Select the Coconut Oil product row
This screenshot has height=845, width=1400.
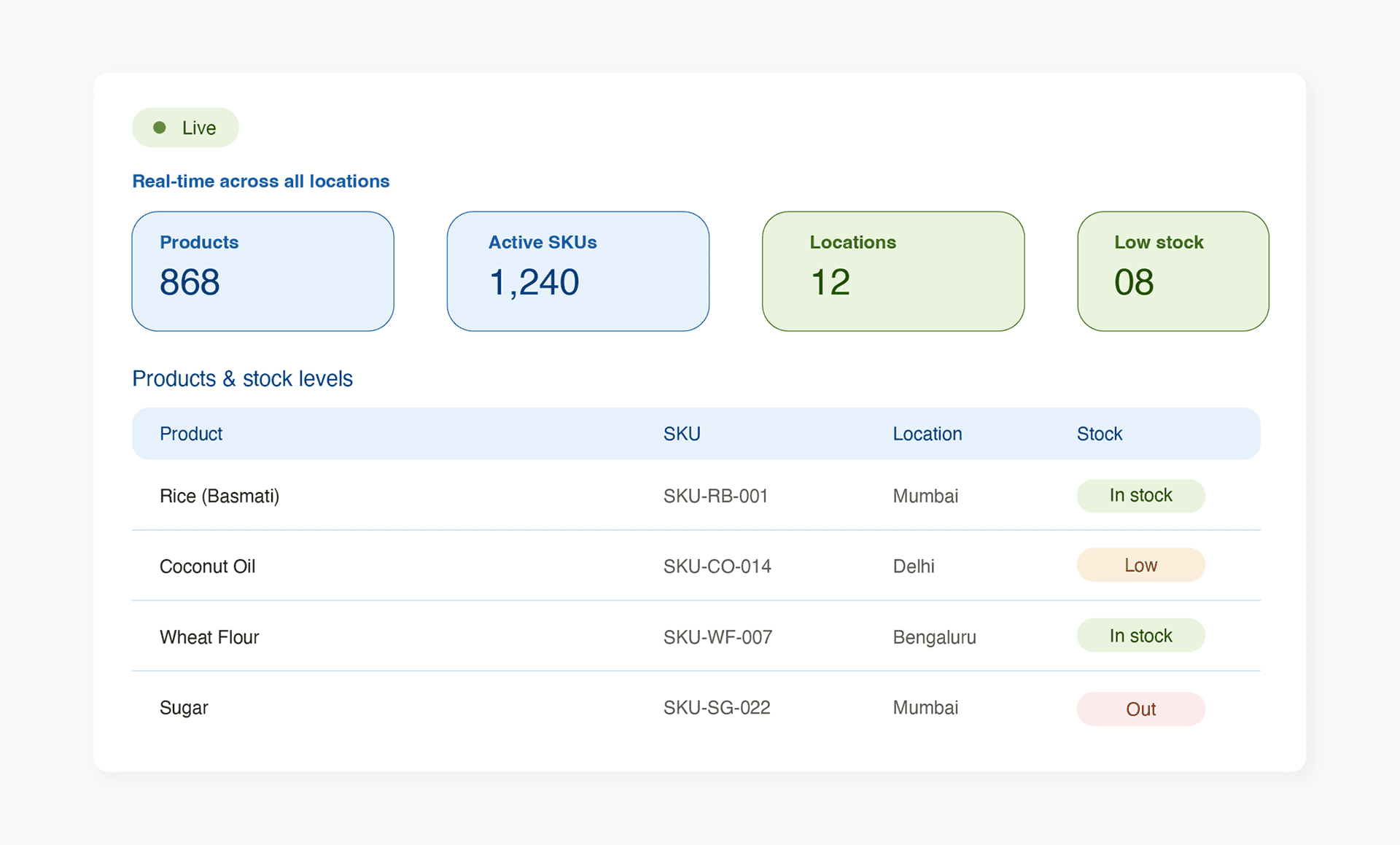coord(696,566)
